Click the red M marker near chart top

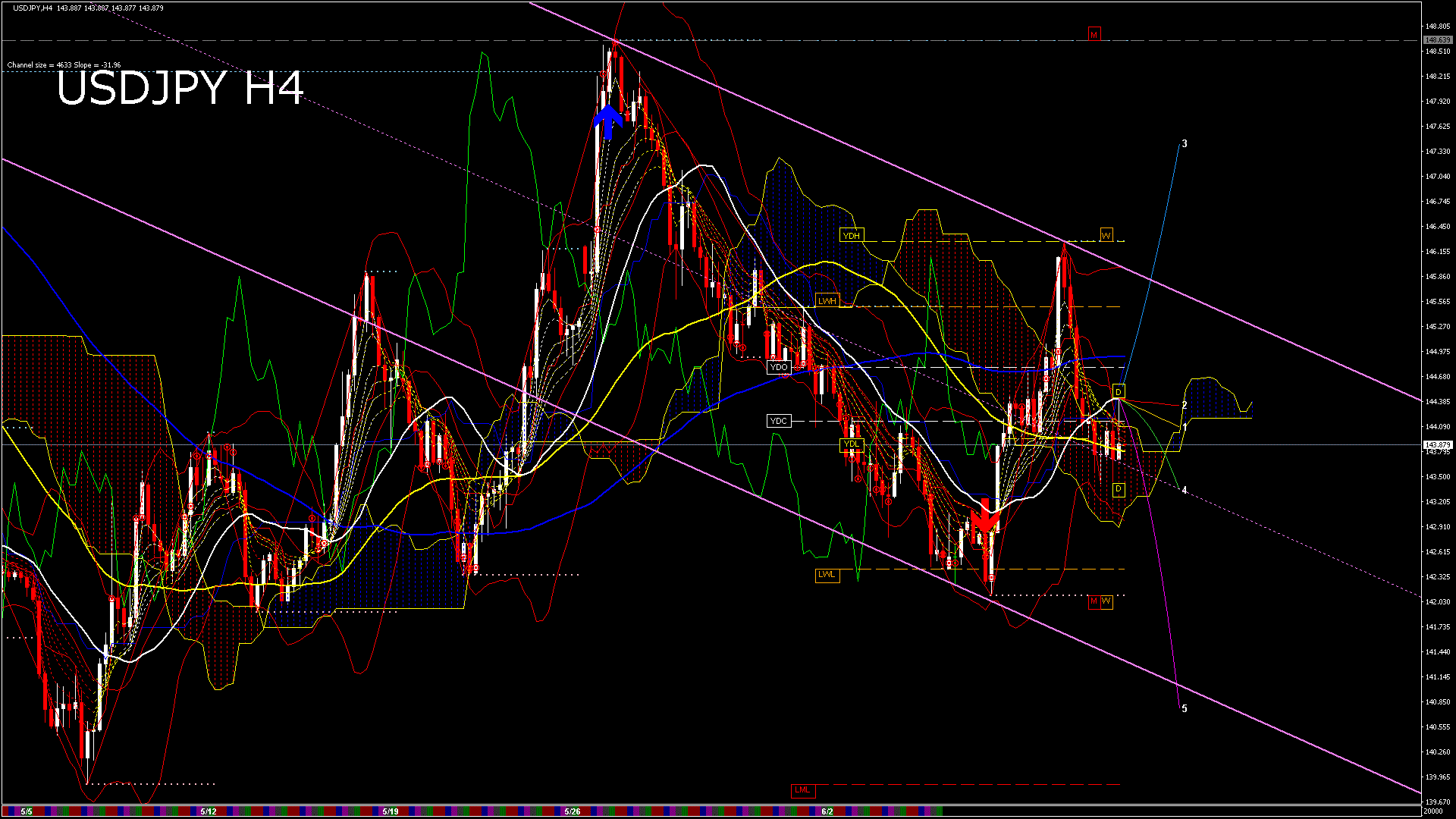click(x=1094, y=35)
